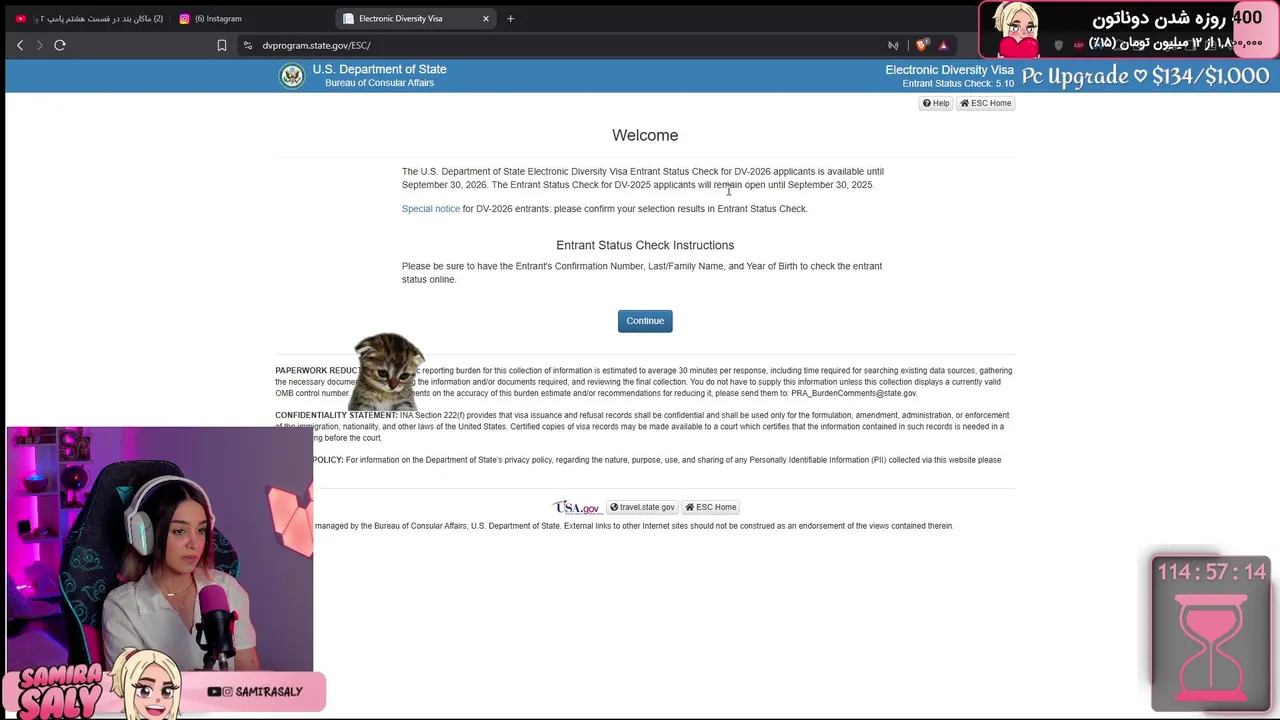Click the Brave rewards triangle icon
The width and height of the screenshot is (1280, 720).
pos(943,45)
